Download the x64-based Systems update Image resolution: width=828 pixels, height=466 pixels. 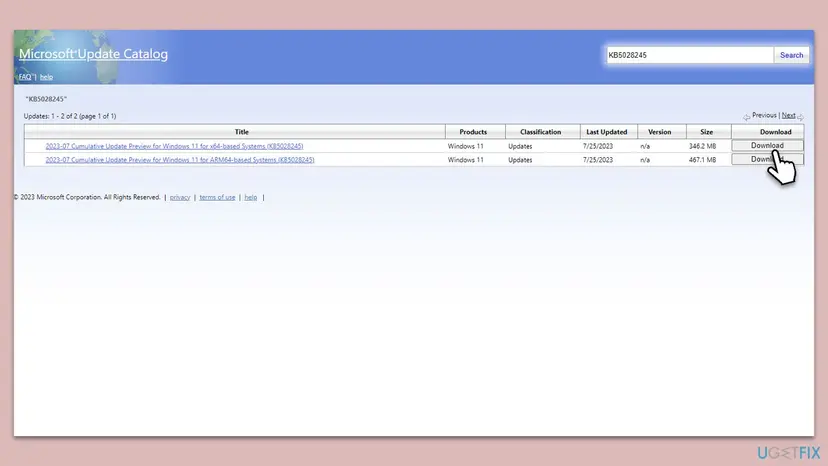[767, 145]
